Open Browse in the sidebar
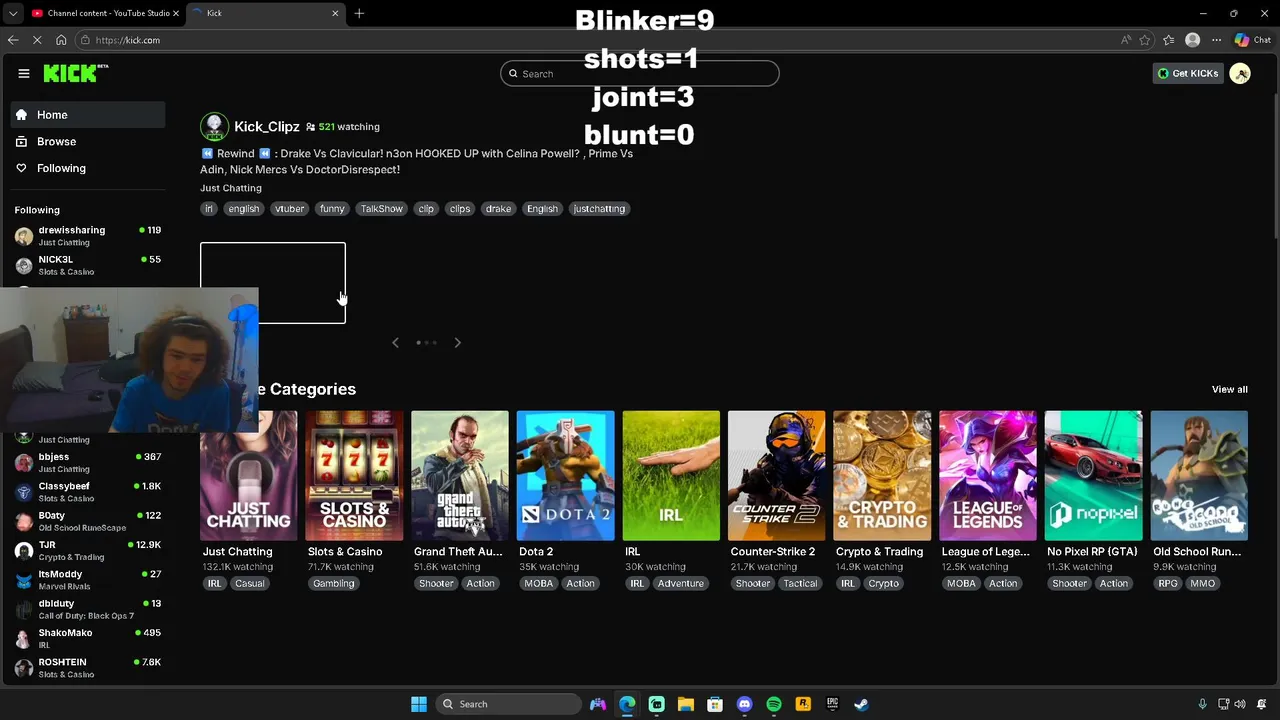Image resolution: width=1280 pixels, height=720 pixels. (x=88, y=142)
